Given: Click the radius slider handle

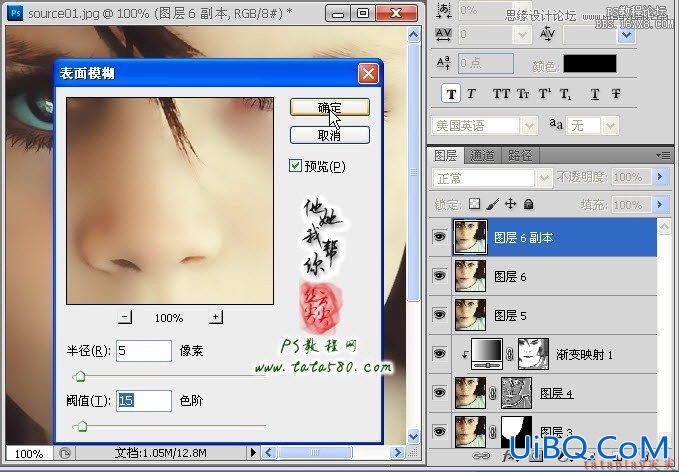Looking at the screenshot, I should tap(79, 377).
